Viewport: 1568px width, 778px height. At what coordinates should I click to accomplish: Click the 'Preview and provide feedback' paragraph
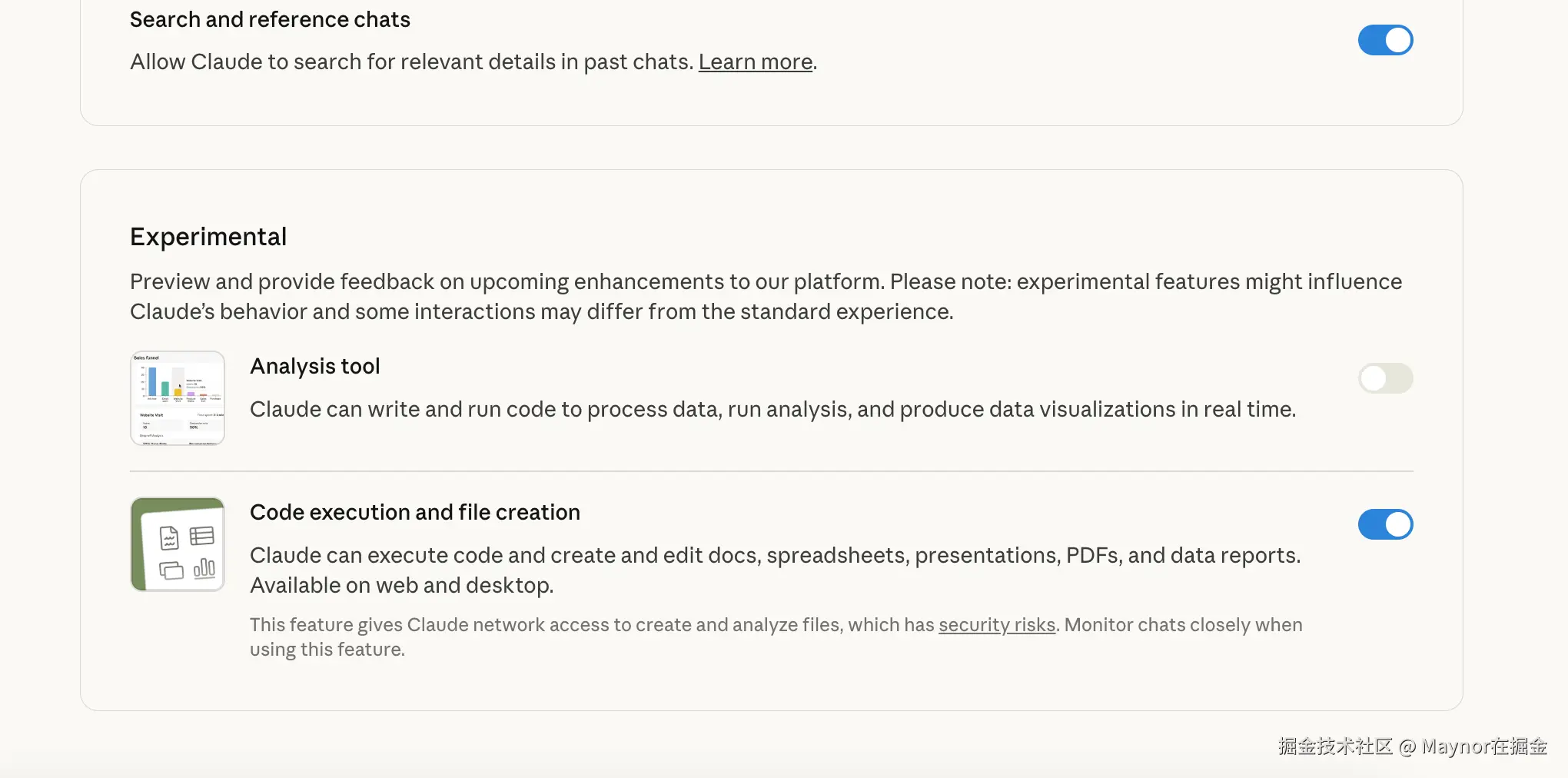(766, 296)
